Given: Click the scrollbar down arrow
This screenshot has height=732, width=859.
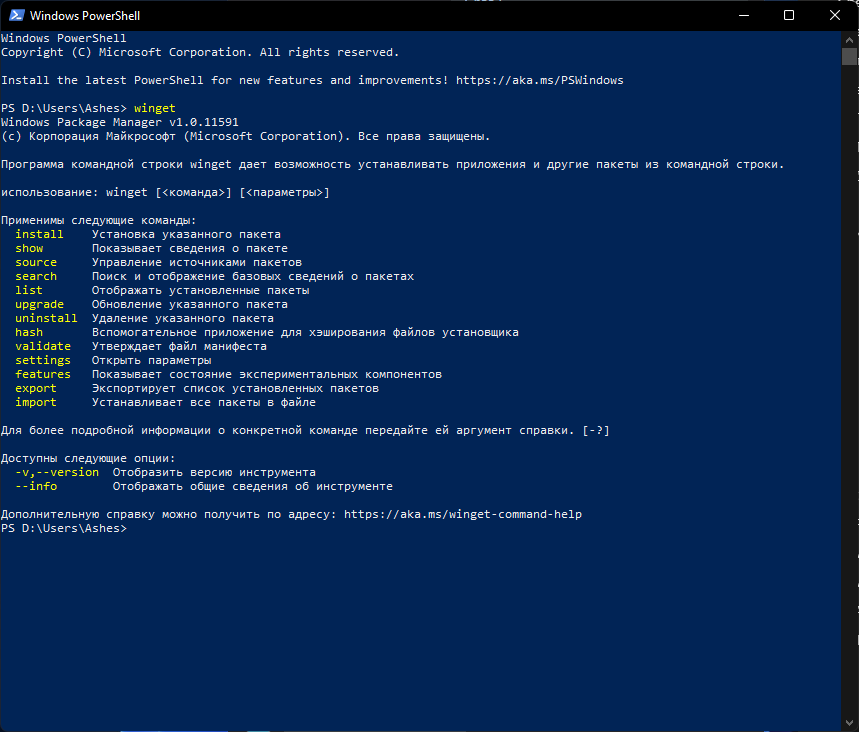Looking at the screenshot, I should coord(849,723).
